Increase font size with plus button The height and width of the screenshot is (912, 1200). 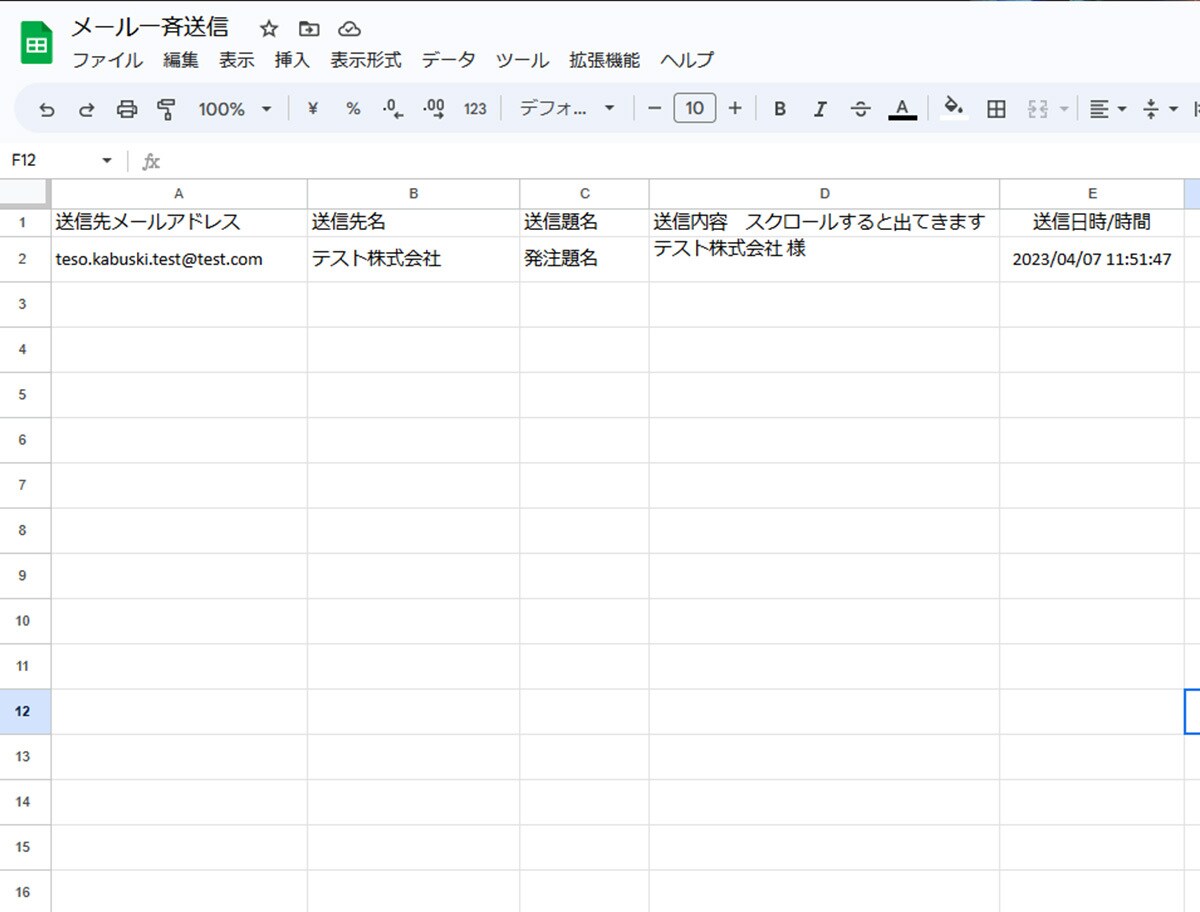[x=735, y=109]
